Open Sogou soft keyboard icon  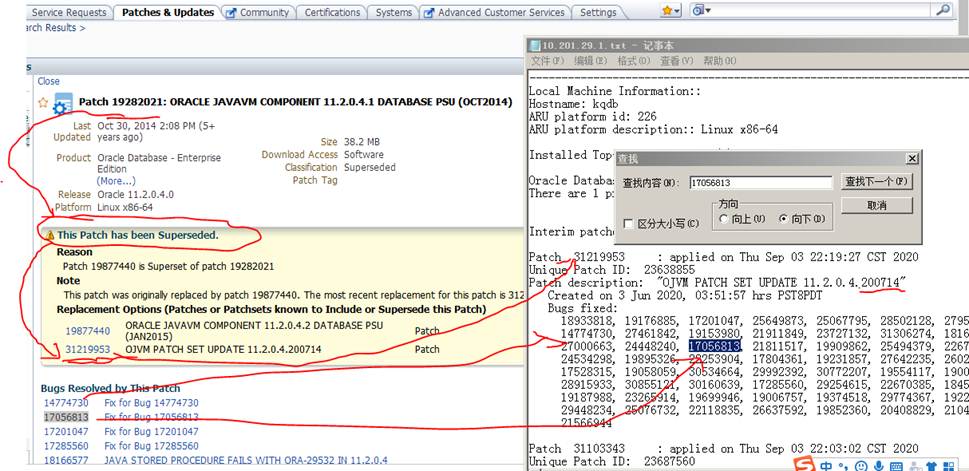897,466
